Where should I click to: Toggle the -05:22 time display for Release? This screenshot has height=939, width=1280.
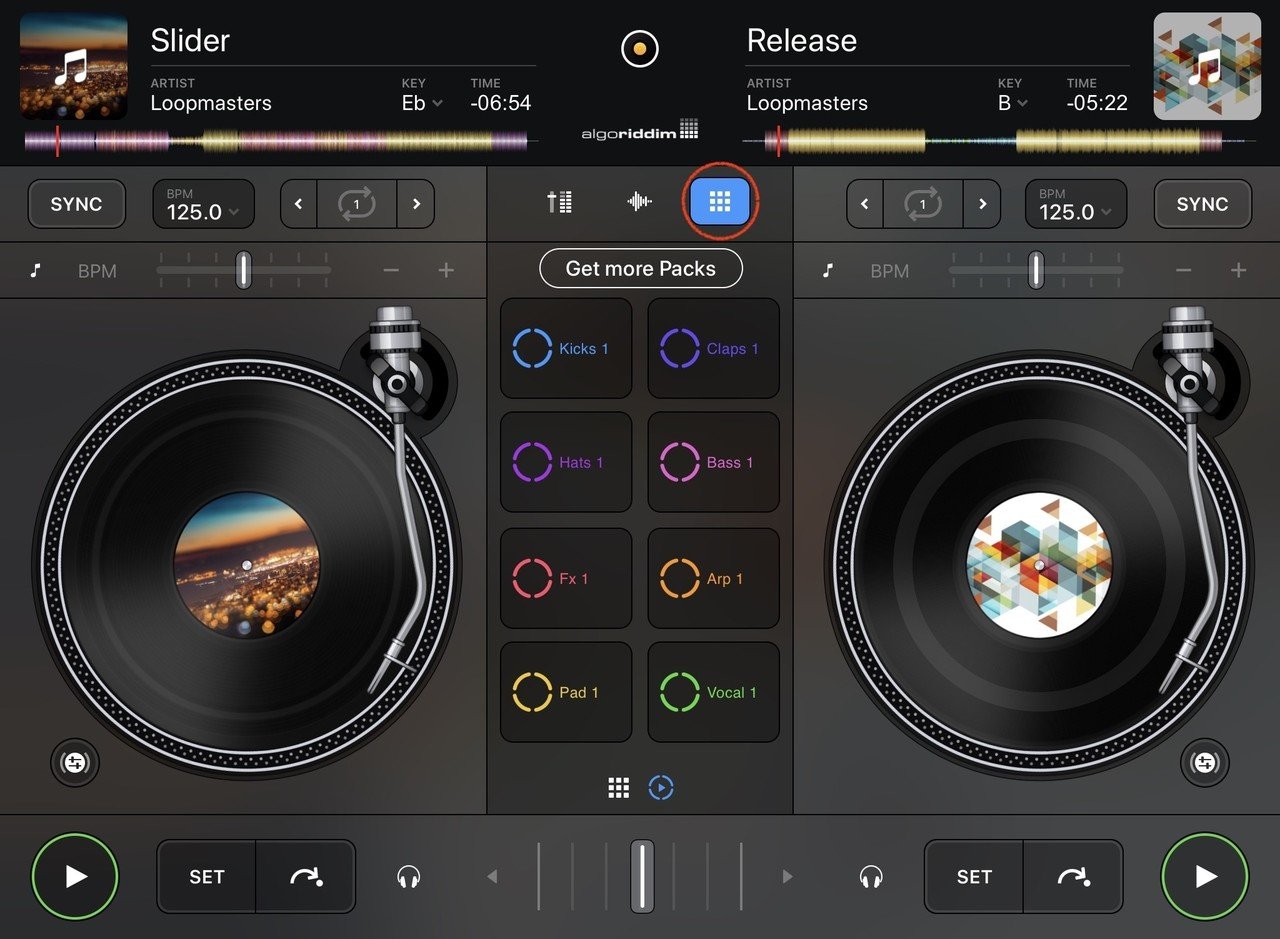(1097, 103)
